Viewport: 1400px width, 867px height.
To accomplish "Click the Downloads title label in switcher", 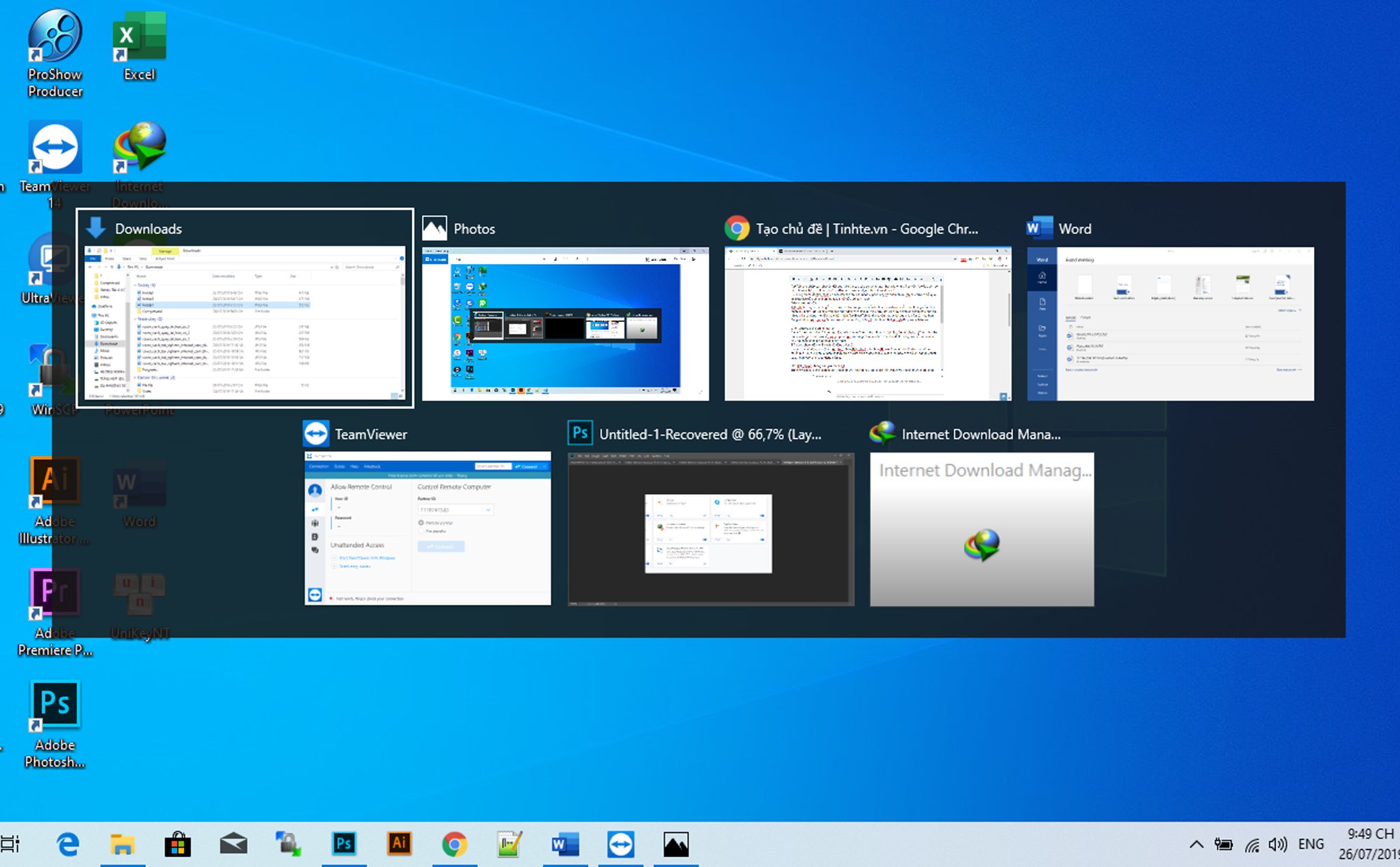I will [148, 229].
